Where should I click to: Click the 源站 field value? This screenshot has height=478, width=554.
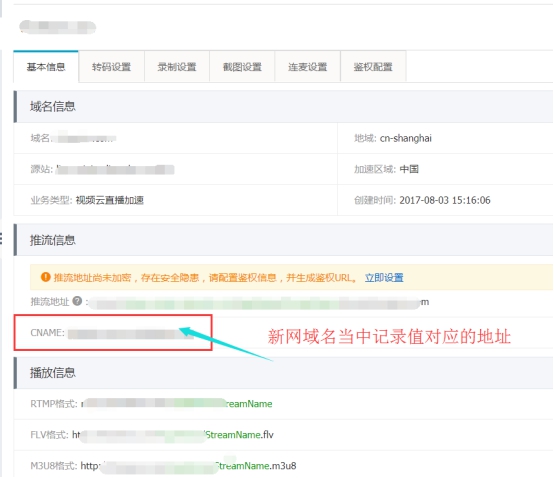pyautogui.click(x=115, y=170)
